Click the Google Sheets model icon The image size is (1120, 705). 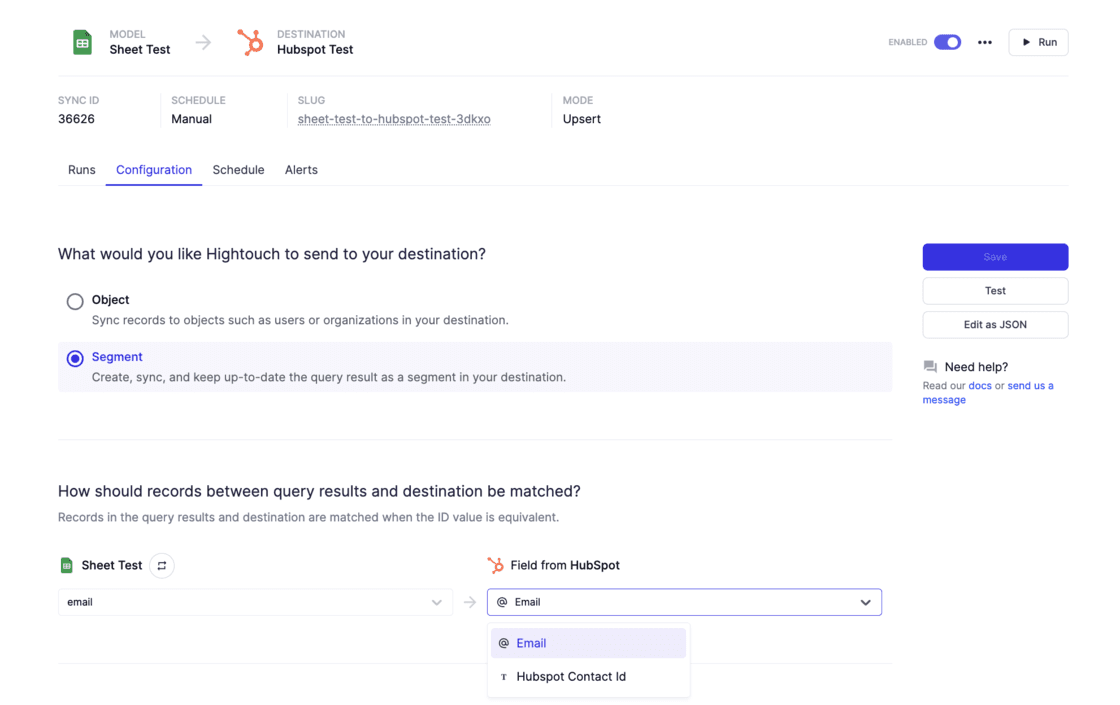(83, 42)
